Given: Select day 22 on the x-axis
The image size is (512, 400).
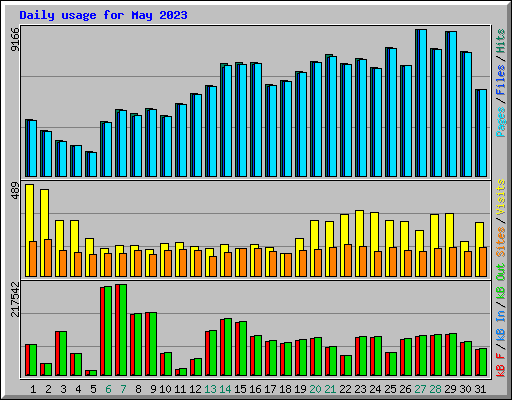Looking at the screenshot, I should tap(345, 389).
